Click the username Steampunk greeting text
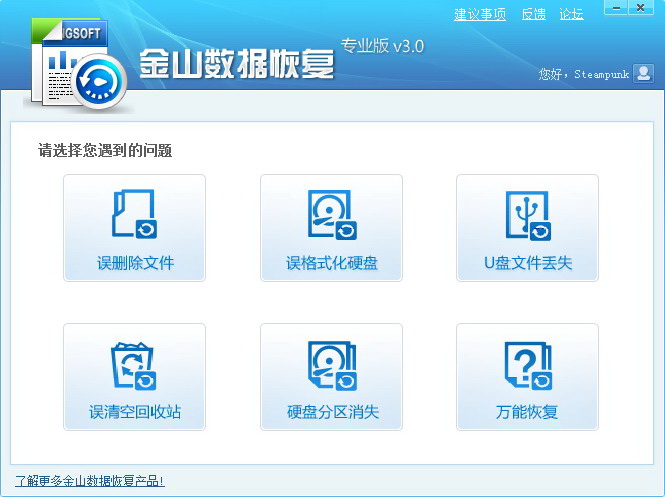 coord(583,74)
